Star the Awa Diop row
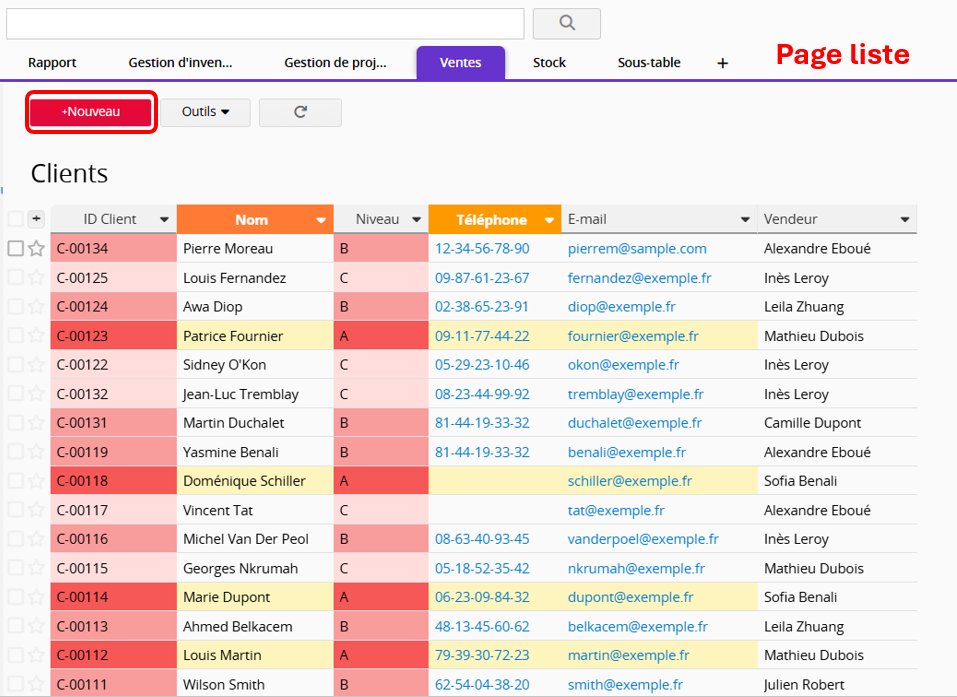Image resolution: width=957 pixels, height=697 pixels. tap(36, 307)
